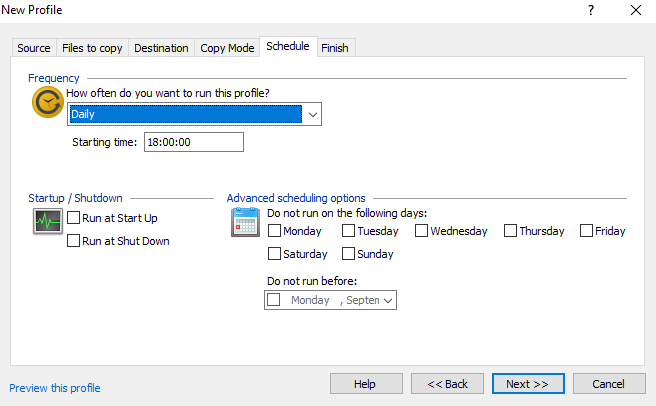656x406 pixels.
Task: Tick the Wednesday exclusion checkbox
Action: click(422, 231)
